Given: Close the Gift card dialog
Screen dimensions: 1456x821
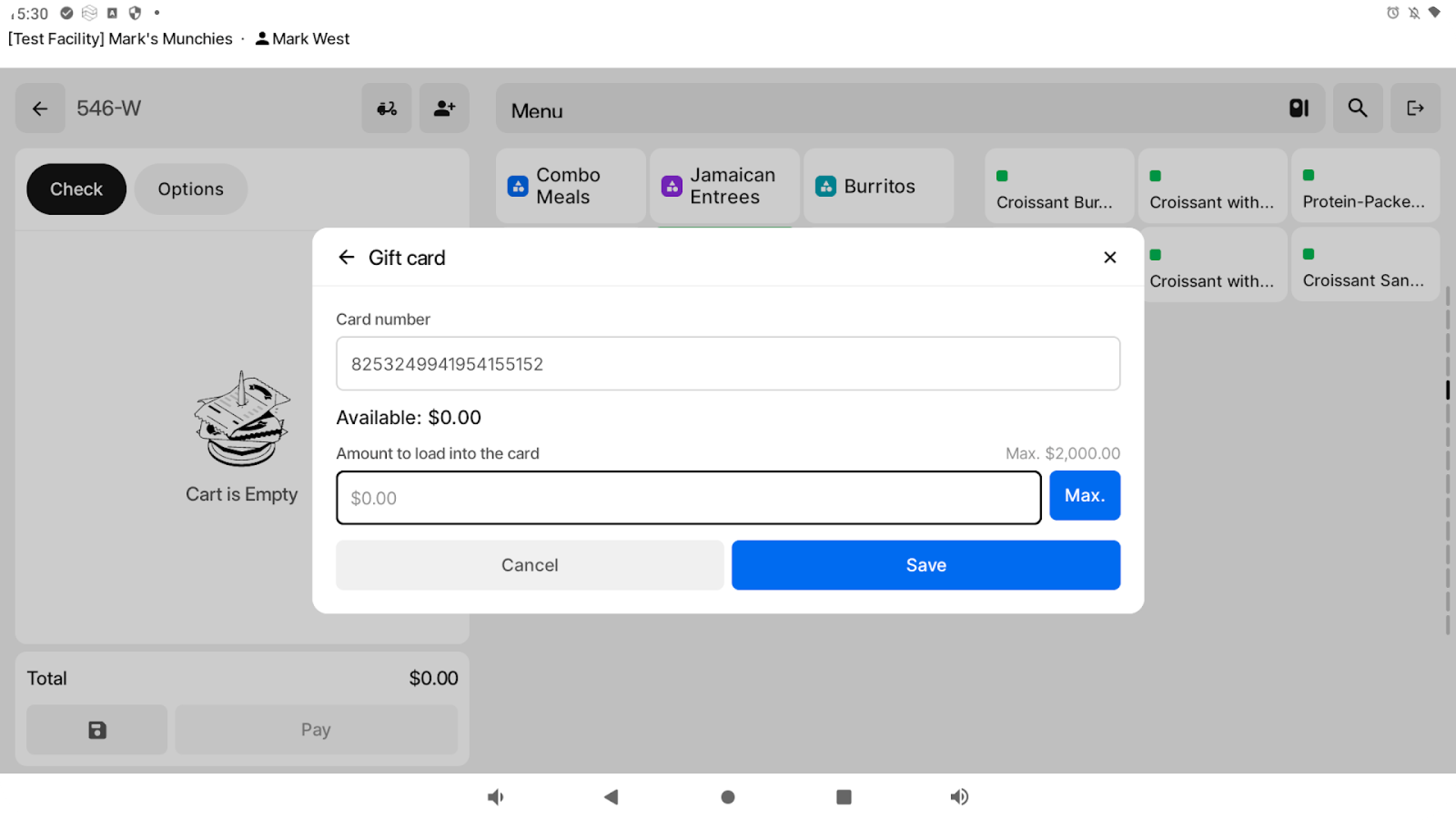Looking at the screenshot, I should click(1110, 258).
